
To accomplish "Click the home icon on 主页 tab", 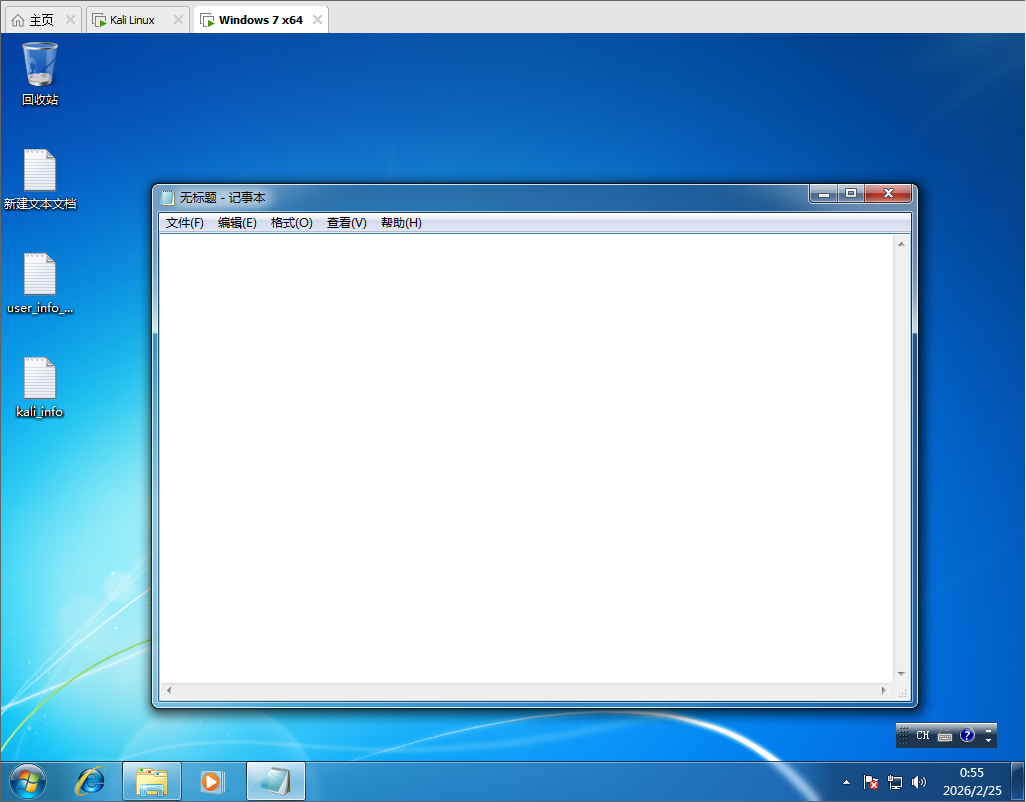I will (x=18, y=20).
